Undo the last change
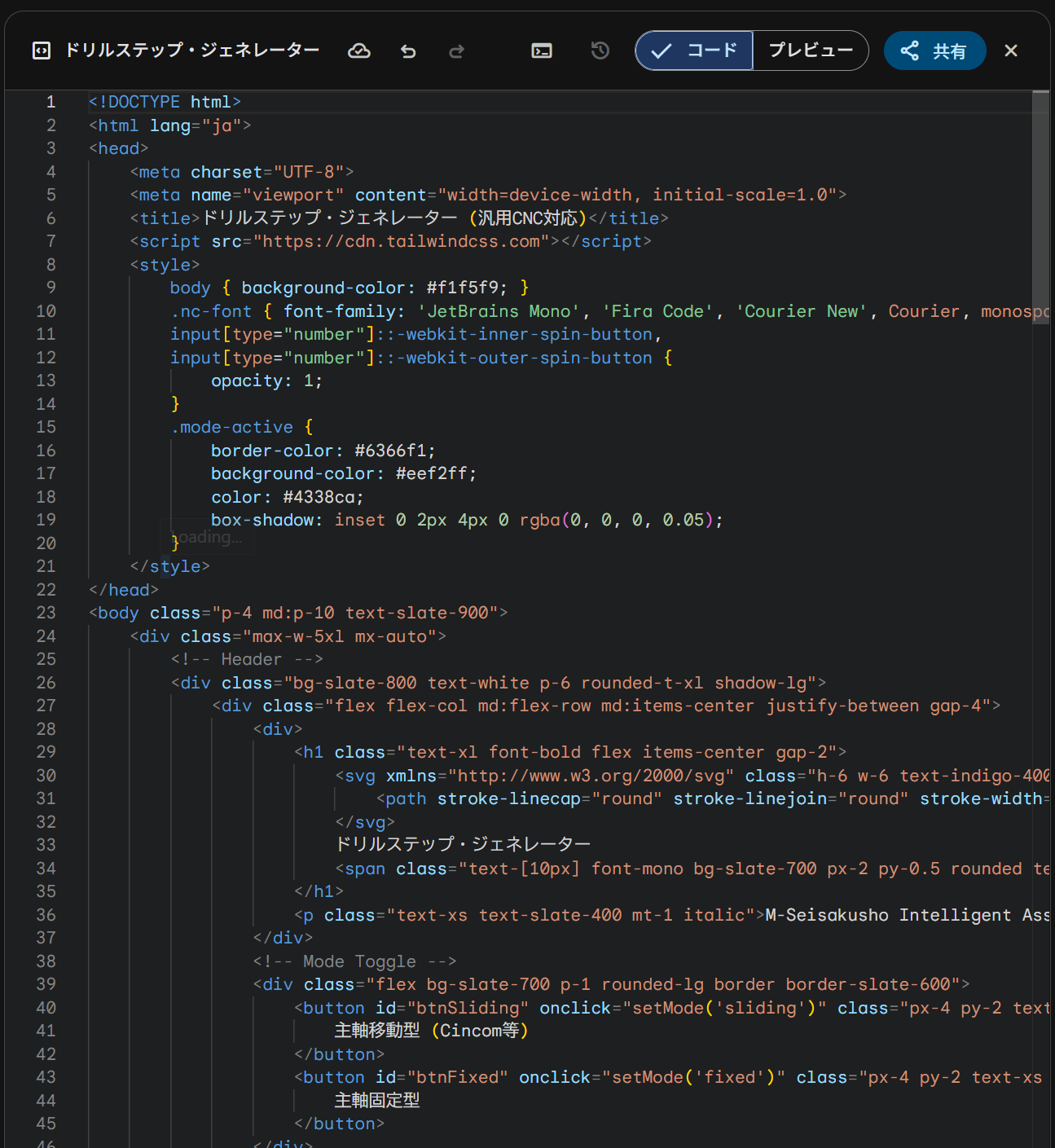Image resolution: width=1055 pixels, height=1148 pixels. pyautogui.click(x=408, y=51)
